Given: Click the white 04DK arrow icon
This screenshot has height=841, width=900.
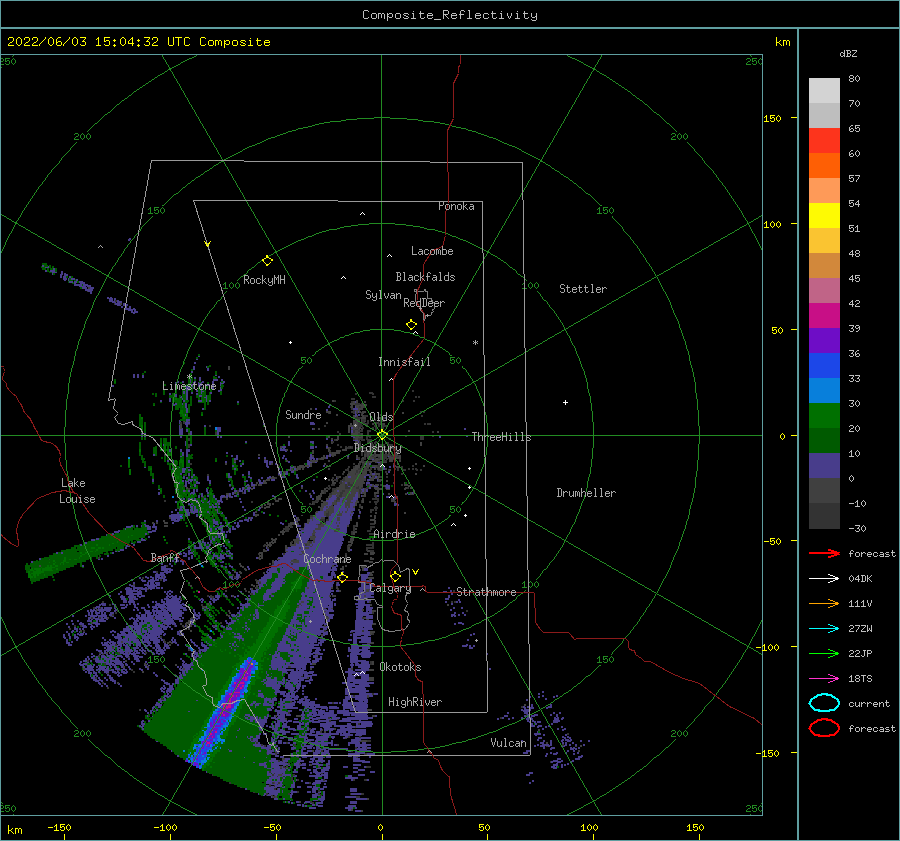Looking at the screenshot, I should click(824, 579).
